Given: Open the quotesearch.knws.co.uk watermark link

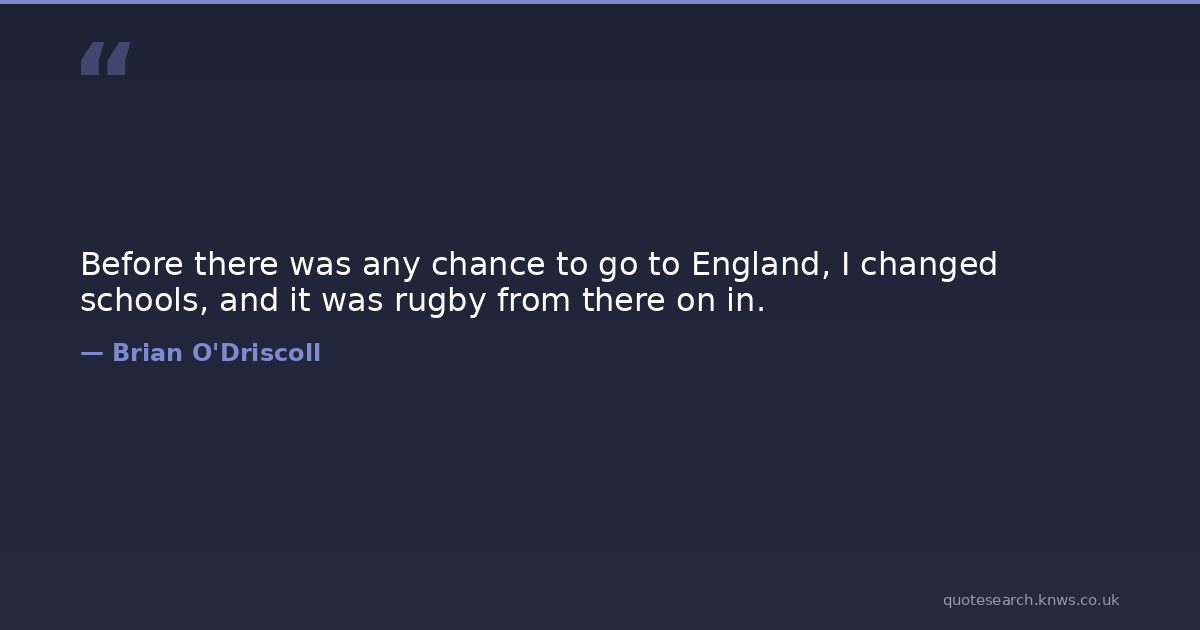Looking at the screenshot, I should tap(1030, 600).
